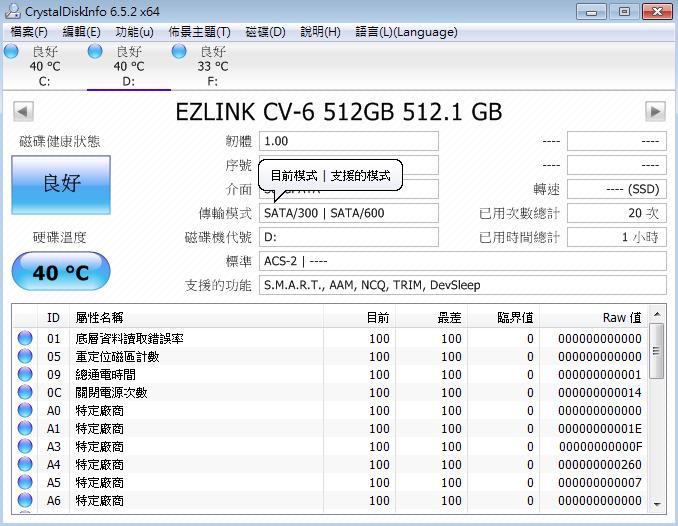Click status orb of attribute A4
Viewport: 678px width, 526px height.
coord(25,464)
